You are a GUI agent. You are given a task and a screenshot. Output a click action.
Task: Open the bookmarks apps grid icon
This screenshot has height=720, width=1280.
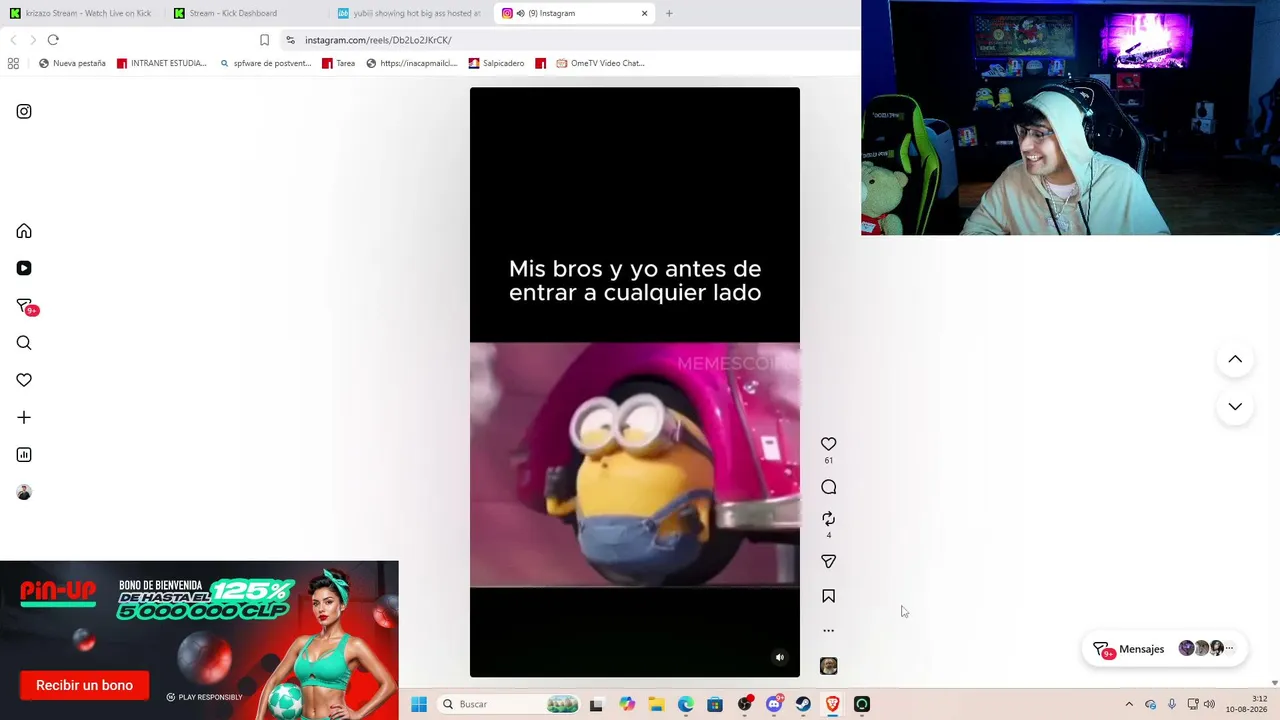coord(13,63)
